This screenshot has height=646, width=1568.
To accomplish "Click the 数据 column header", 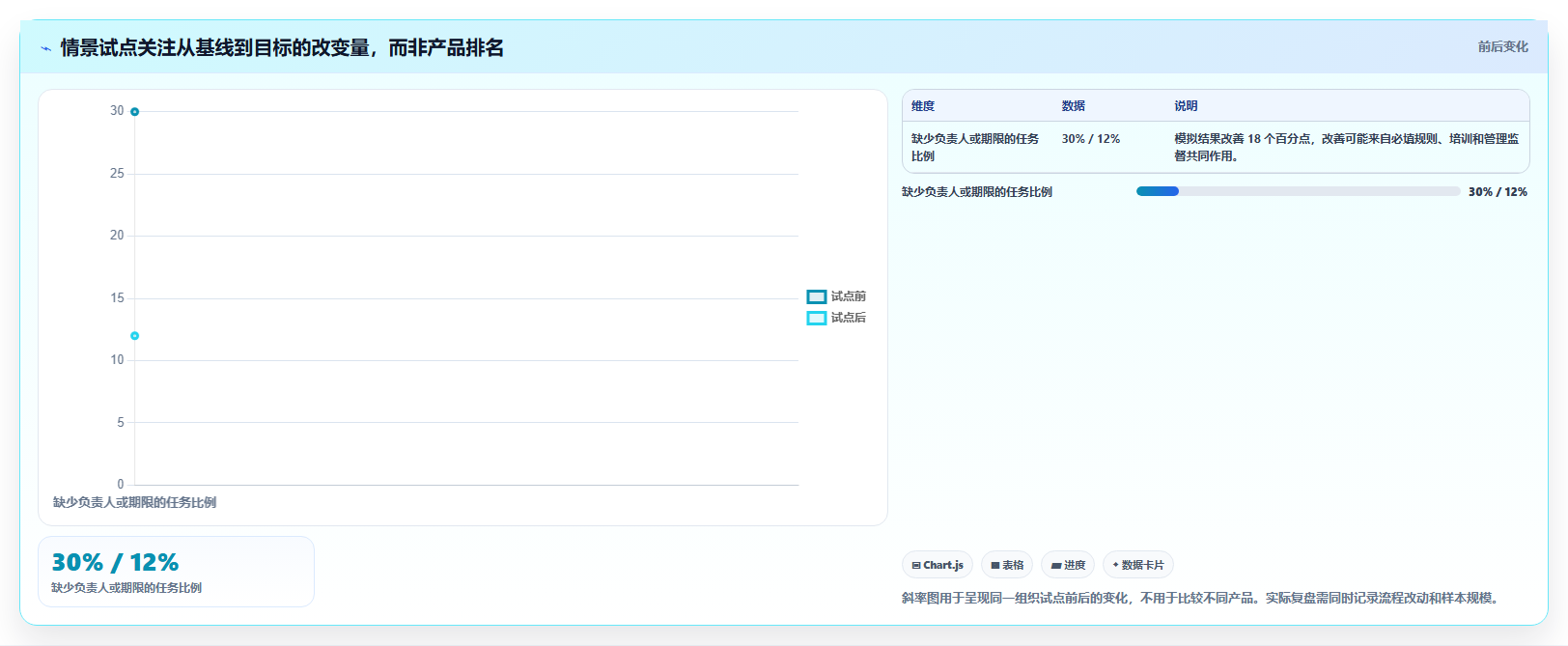I will tap(1074, 106).
